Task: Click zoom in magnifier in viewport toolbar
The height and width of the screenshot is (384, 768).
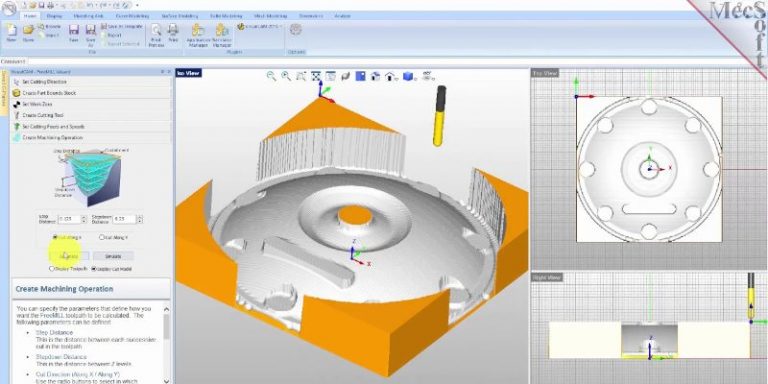Action: click(286, 75)
